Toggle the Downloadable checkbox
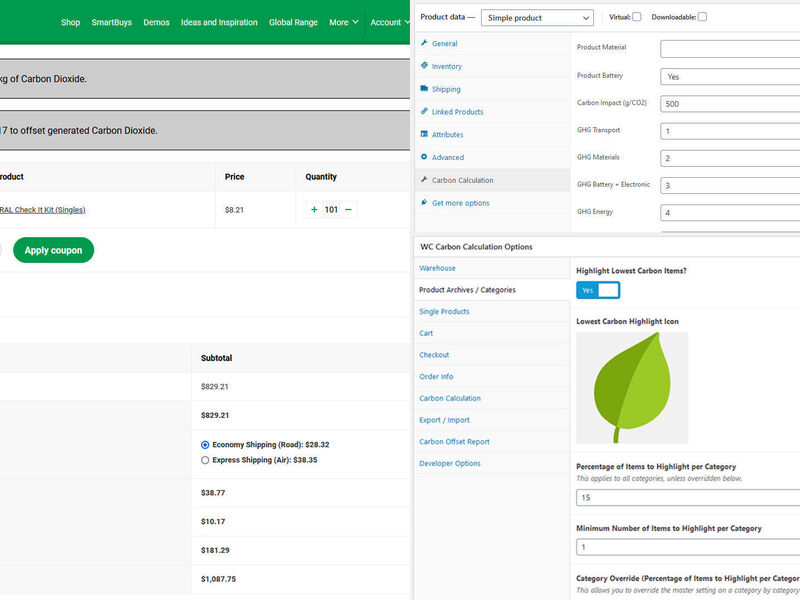The image size is (800, 600). click(703, 17)
